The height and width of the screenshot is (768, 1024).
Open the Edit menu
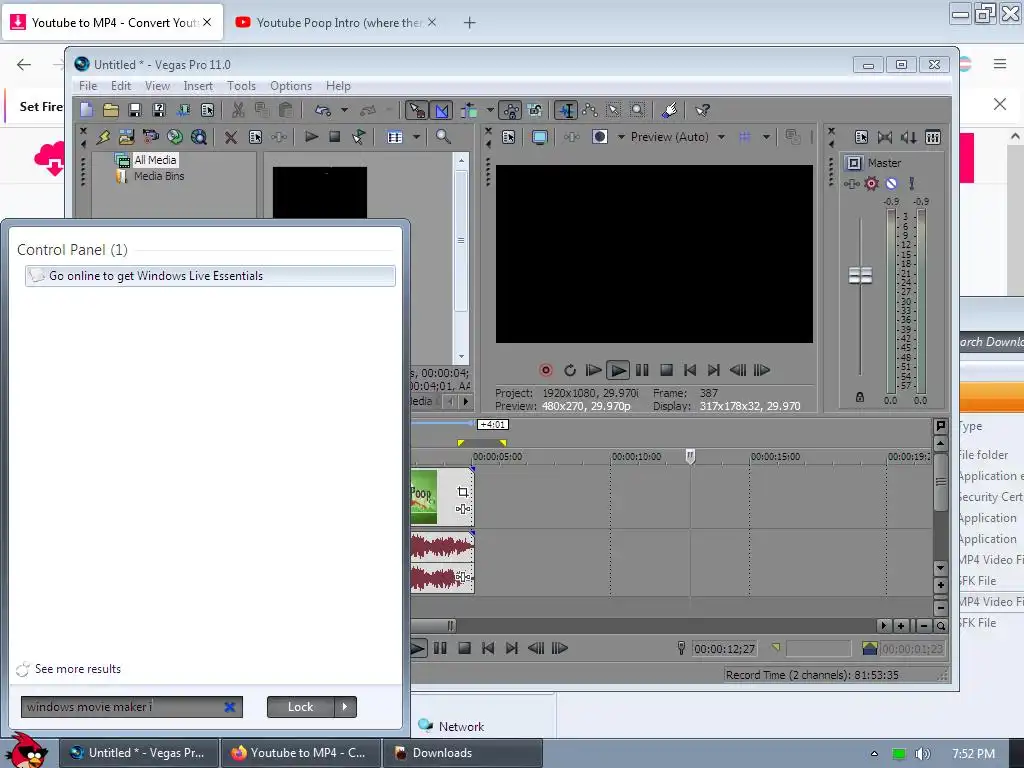pos(121,86)
